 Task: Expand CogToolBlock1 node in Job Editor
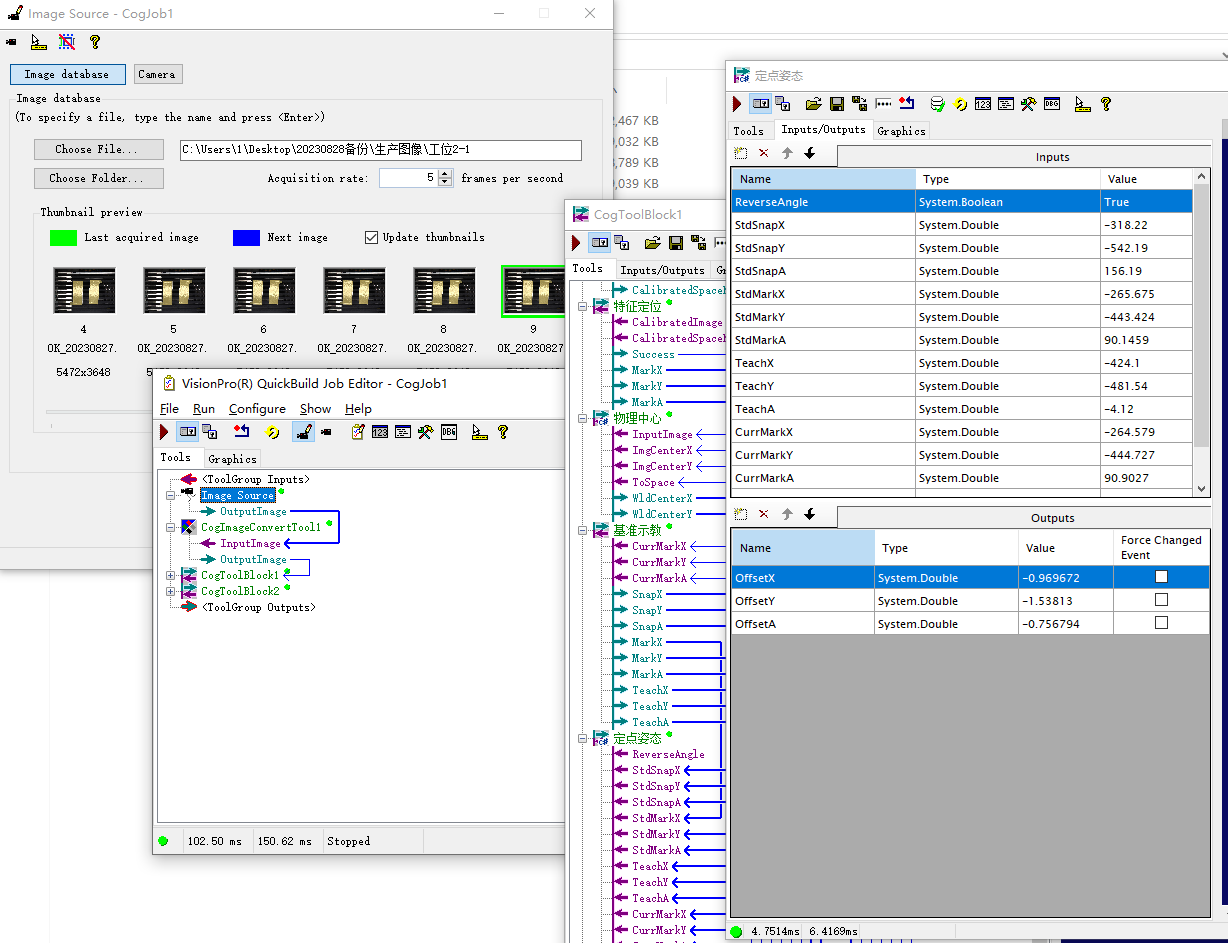(171, 575)
